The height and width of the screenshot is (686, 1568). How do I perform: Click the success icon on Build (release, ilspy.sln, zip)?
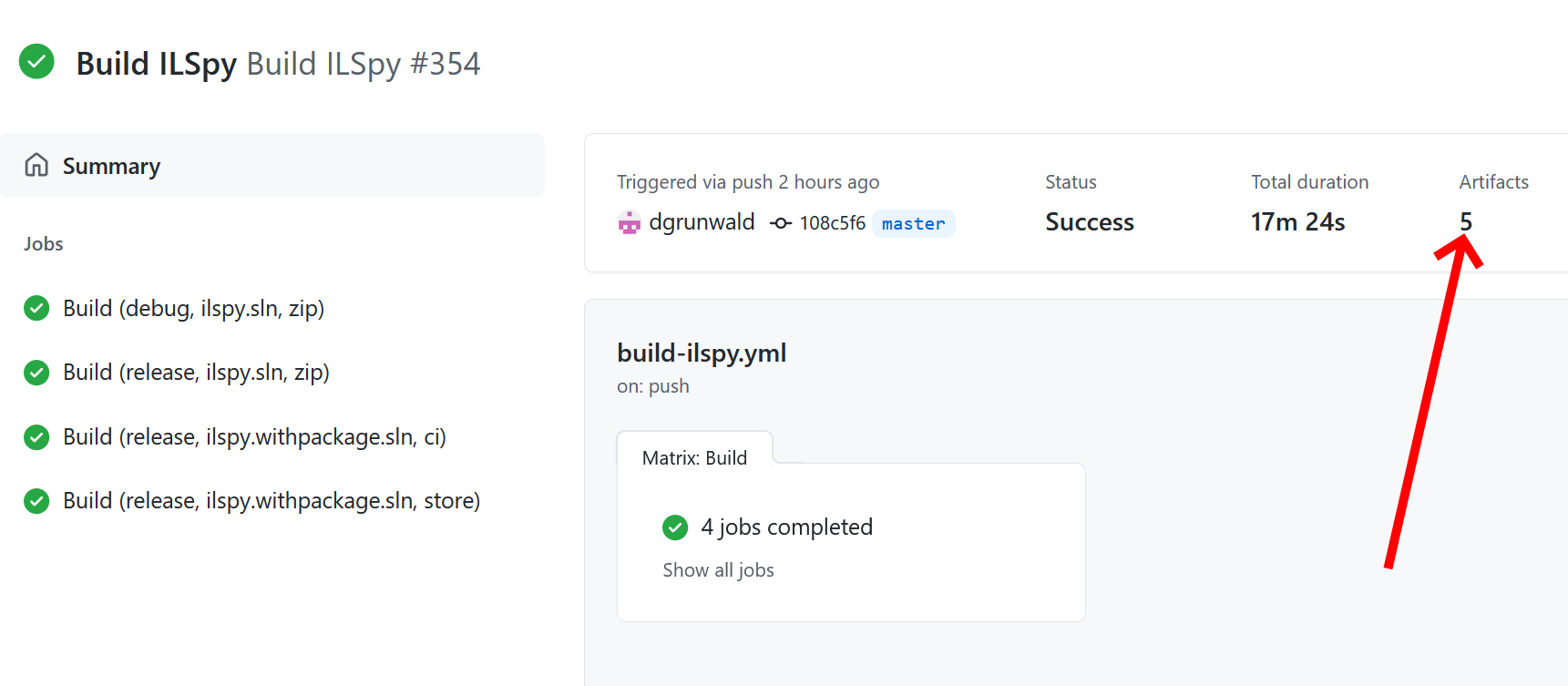click(36, 373)
